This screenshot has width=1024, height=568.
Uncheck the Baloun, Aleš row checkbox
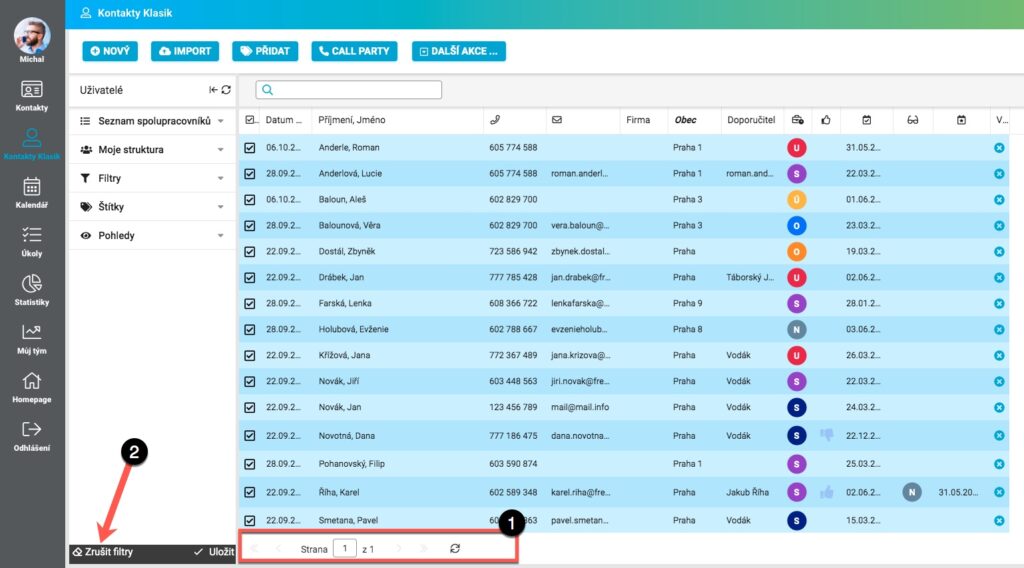click(250, 200)
